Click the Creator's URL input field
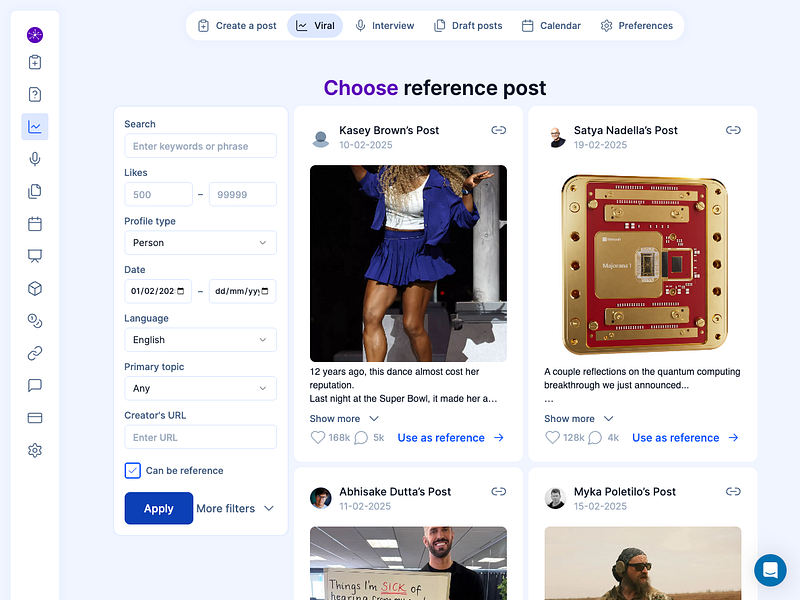 point(201,437)
